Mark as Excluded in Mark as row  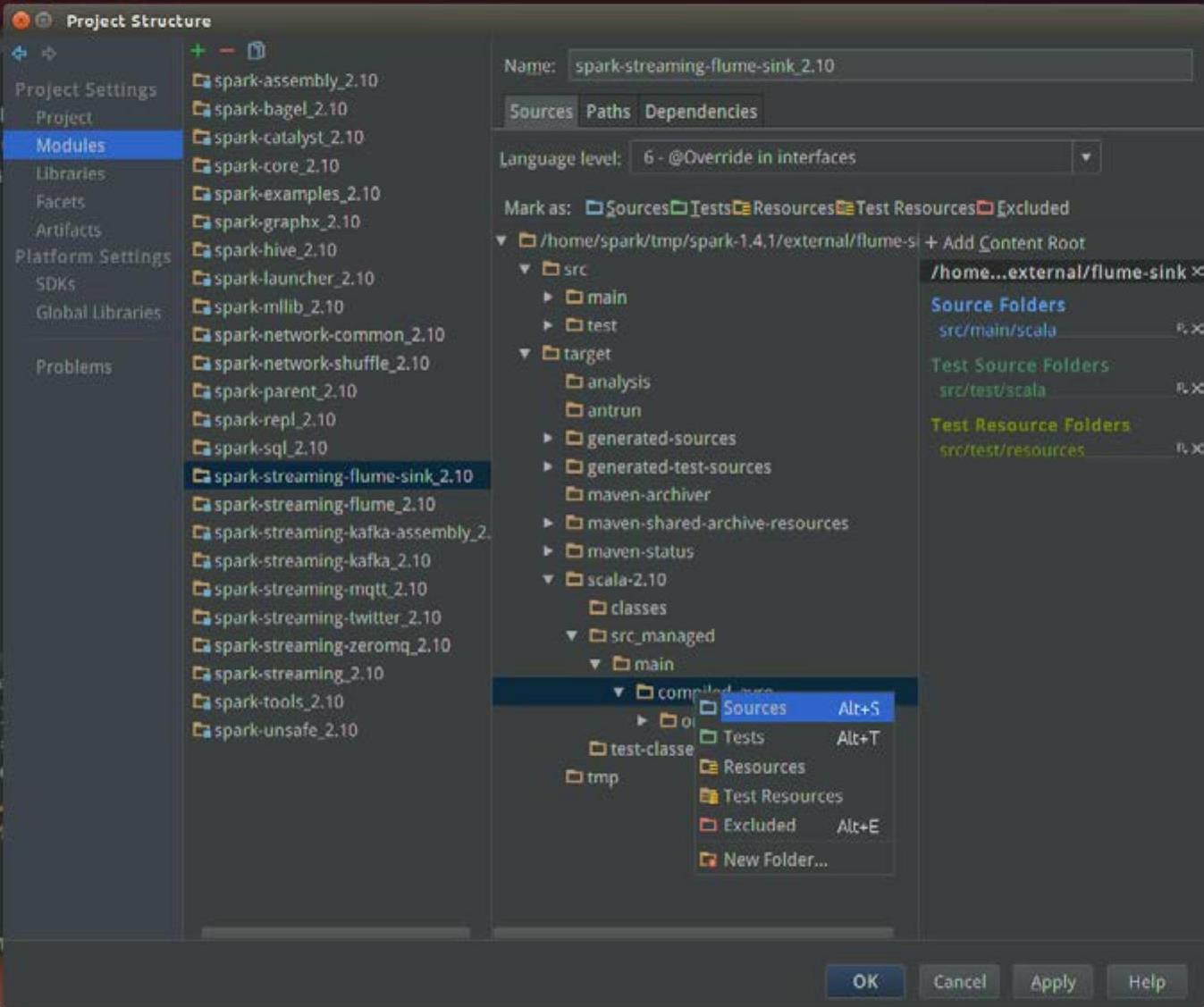click(x=1023, y=208)
